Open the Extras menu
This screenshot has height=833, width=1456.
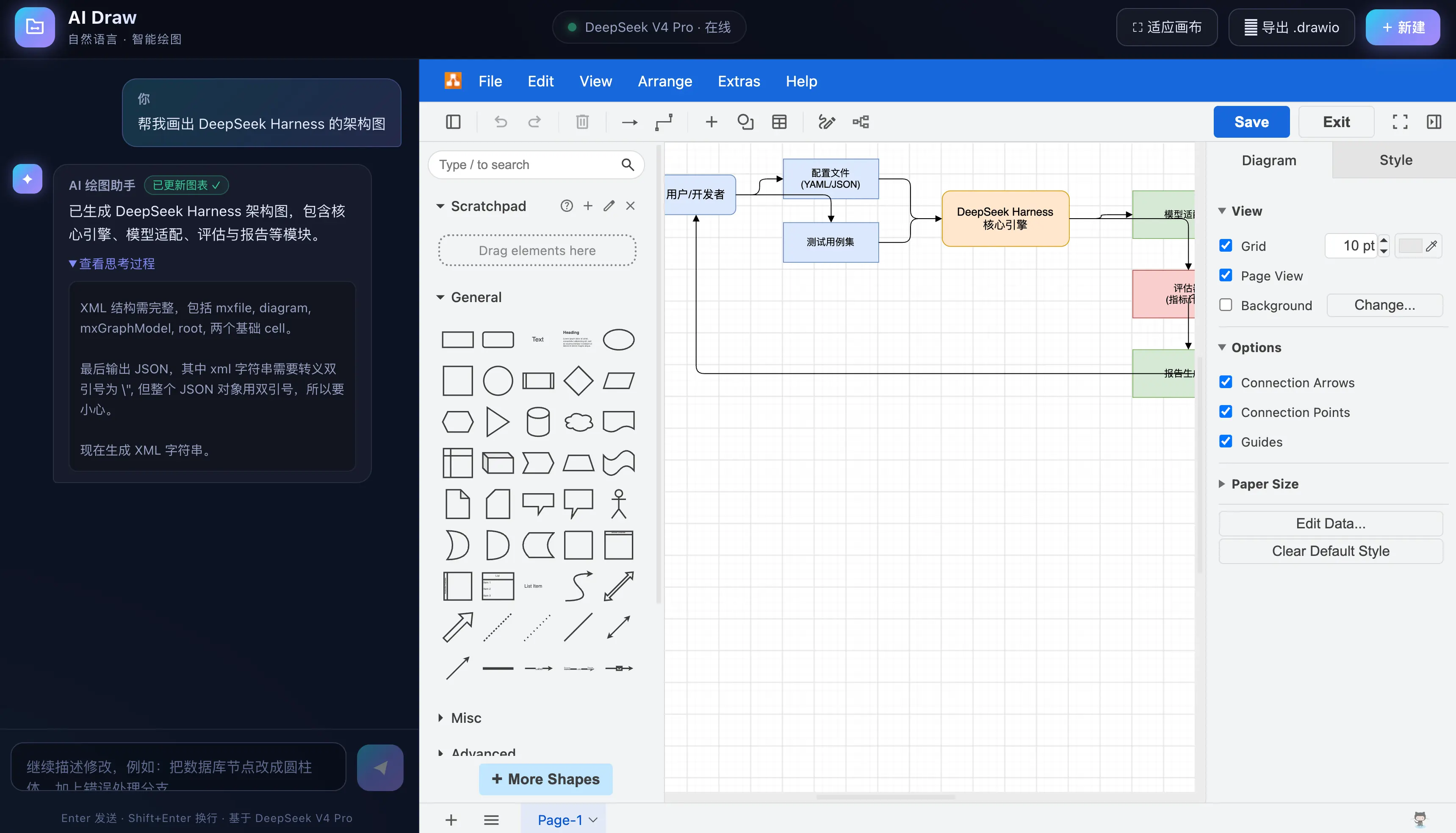click(x=739, y=81)
